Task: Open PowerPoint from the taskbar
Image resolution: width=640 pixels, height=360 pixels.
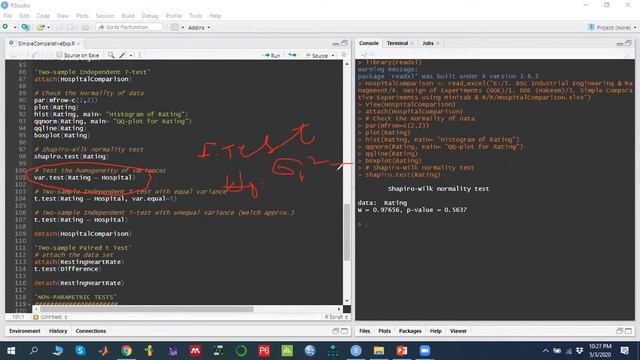Action: (402, 351)
